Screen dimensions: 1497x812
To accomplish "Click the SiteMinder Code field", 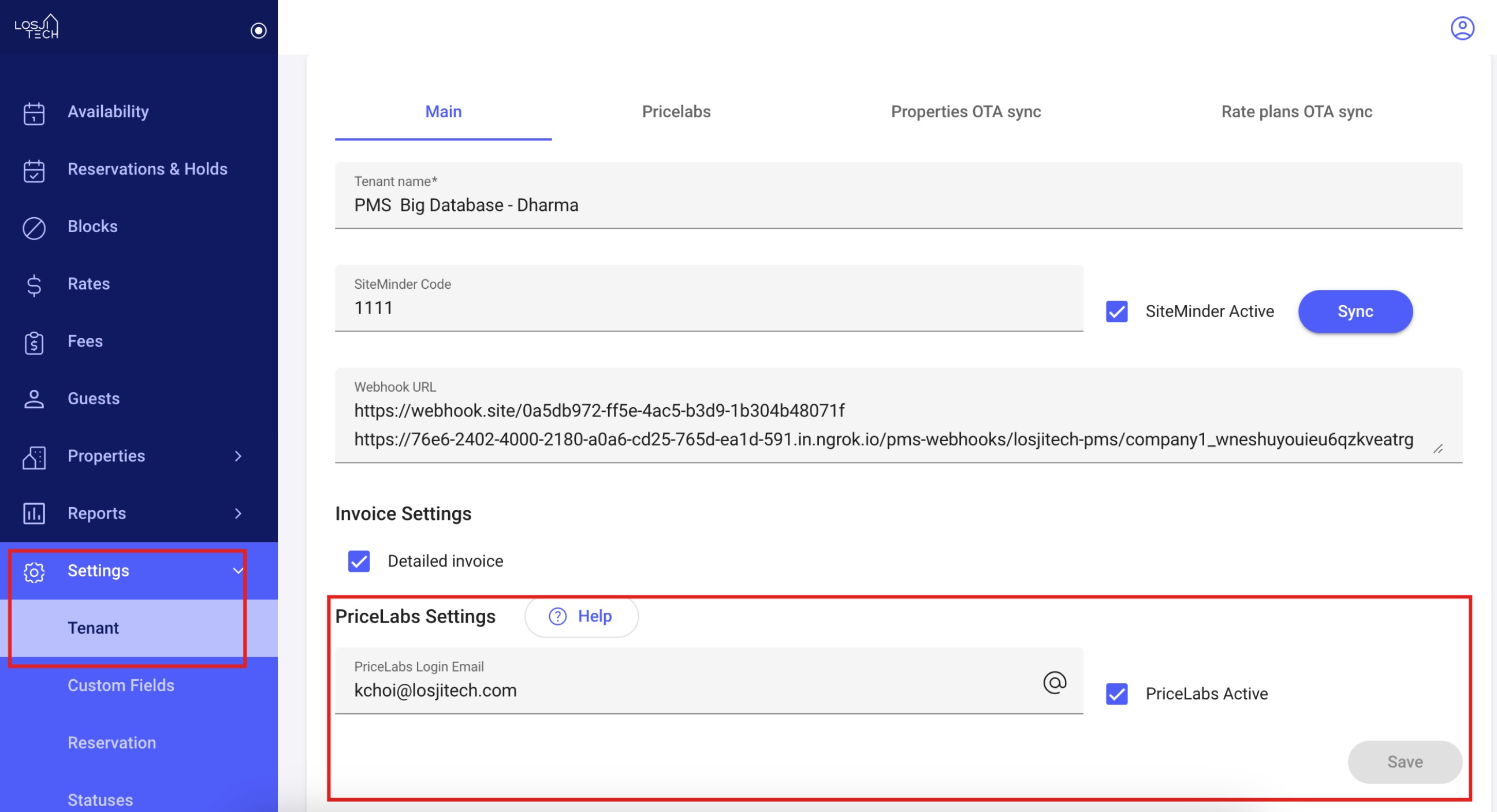I will [709, 298].
